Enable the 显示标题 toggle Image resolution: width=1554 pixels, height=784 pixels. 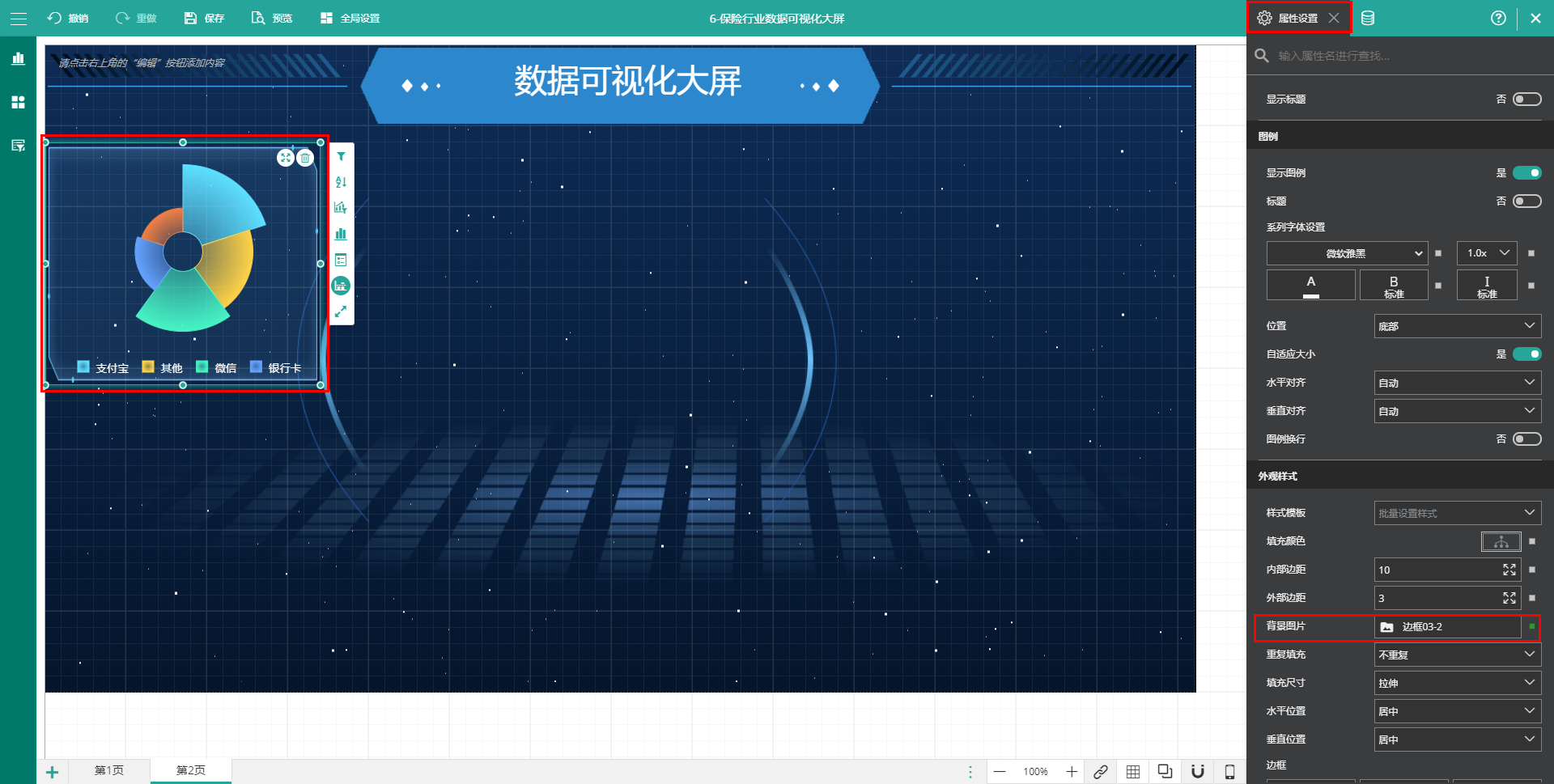point(1526,100)
